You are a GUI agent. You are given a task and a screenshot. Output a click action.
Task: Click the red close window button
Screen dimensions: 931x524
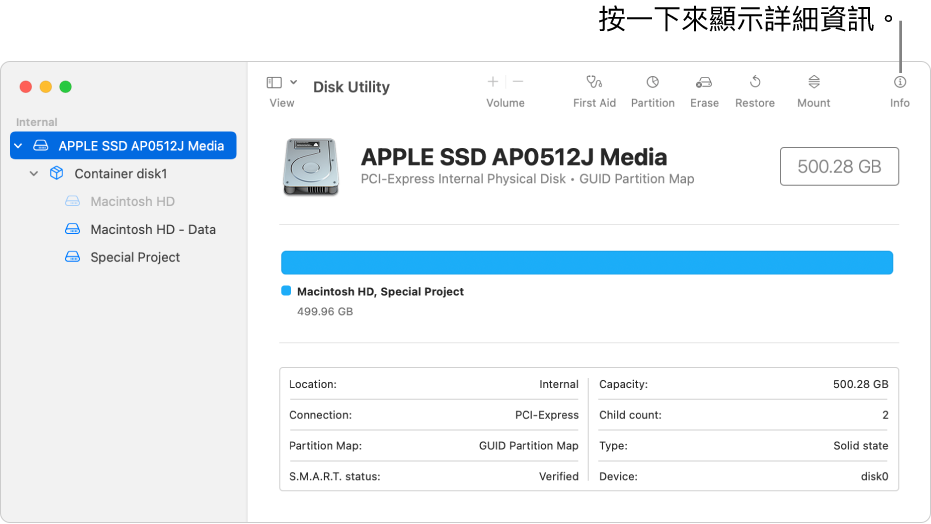pos(26,87)
